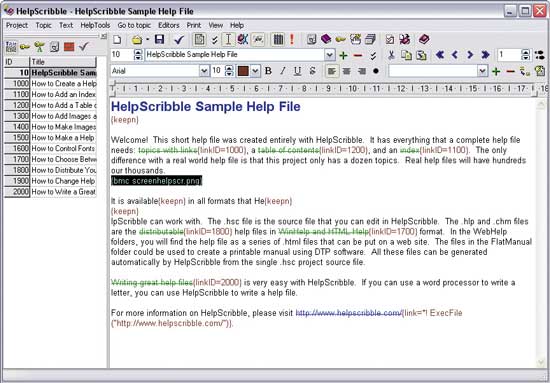The image size is (550, 383).
Task: Open the HelpTools menu
Action: point(95,25)
